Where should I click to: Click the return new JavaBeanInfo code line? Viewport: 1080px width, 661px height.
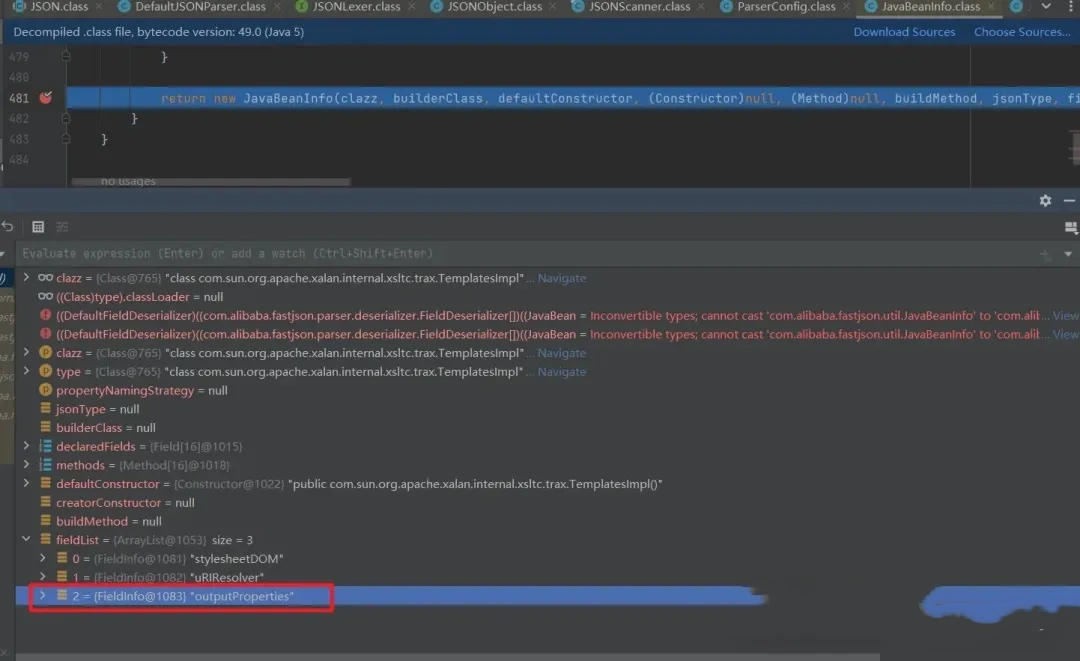572,98
